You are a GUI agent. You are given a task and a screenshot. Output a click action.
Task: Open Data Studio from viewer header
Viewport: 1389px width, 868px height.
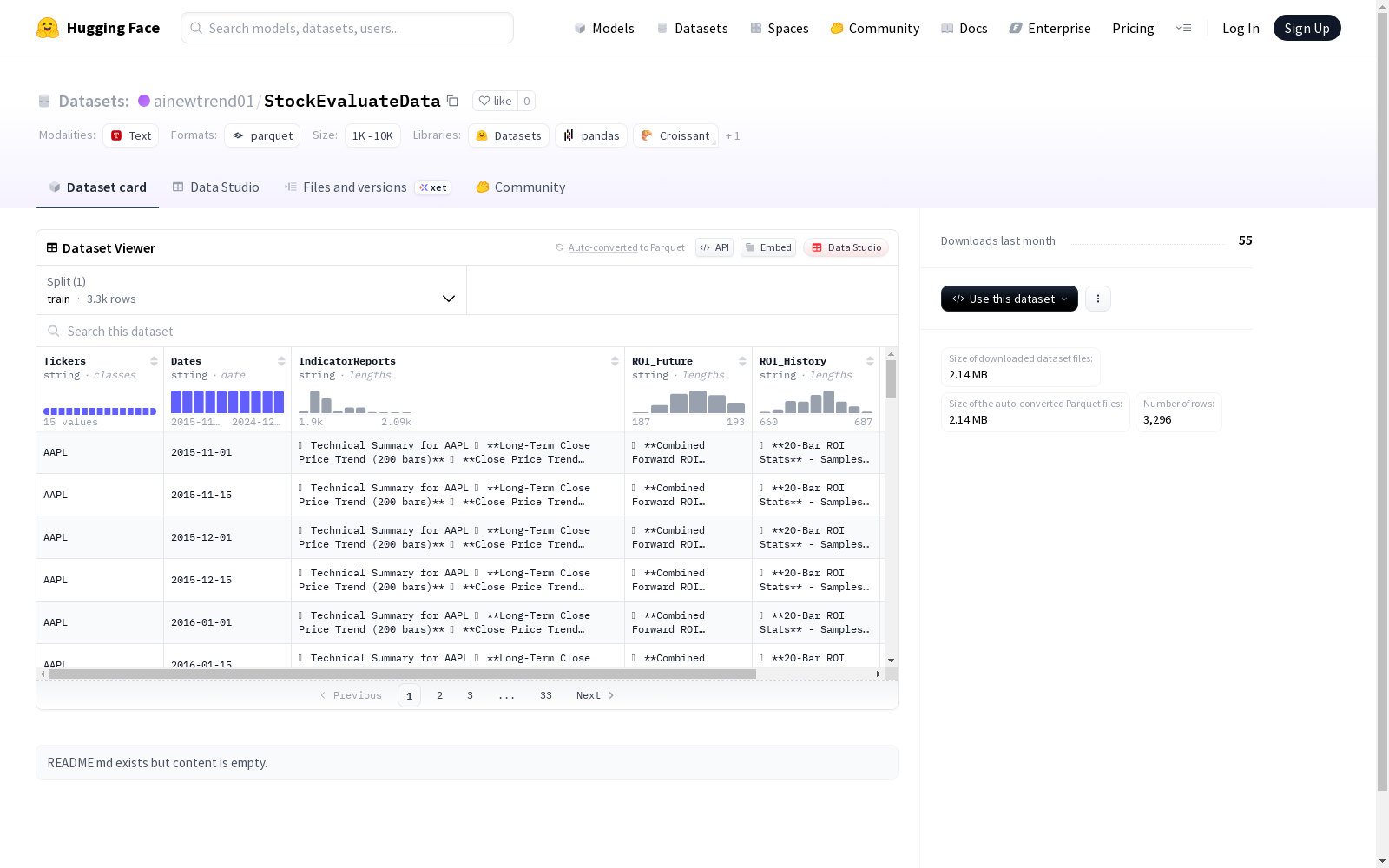(846, 247)
